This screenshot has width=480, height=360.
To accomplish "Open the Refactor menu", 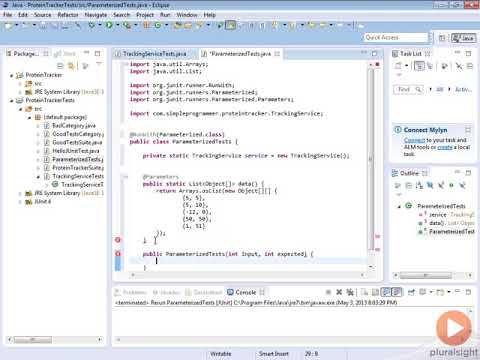I will coord(68,15).
